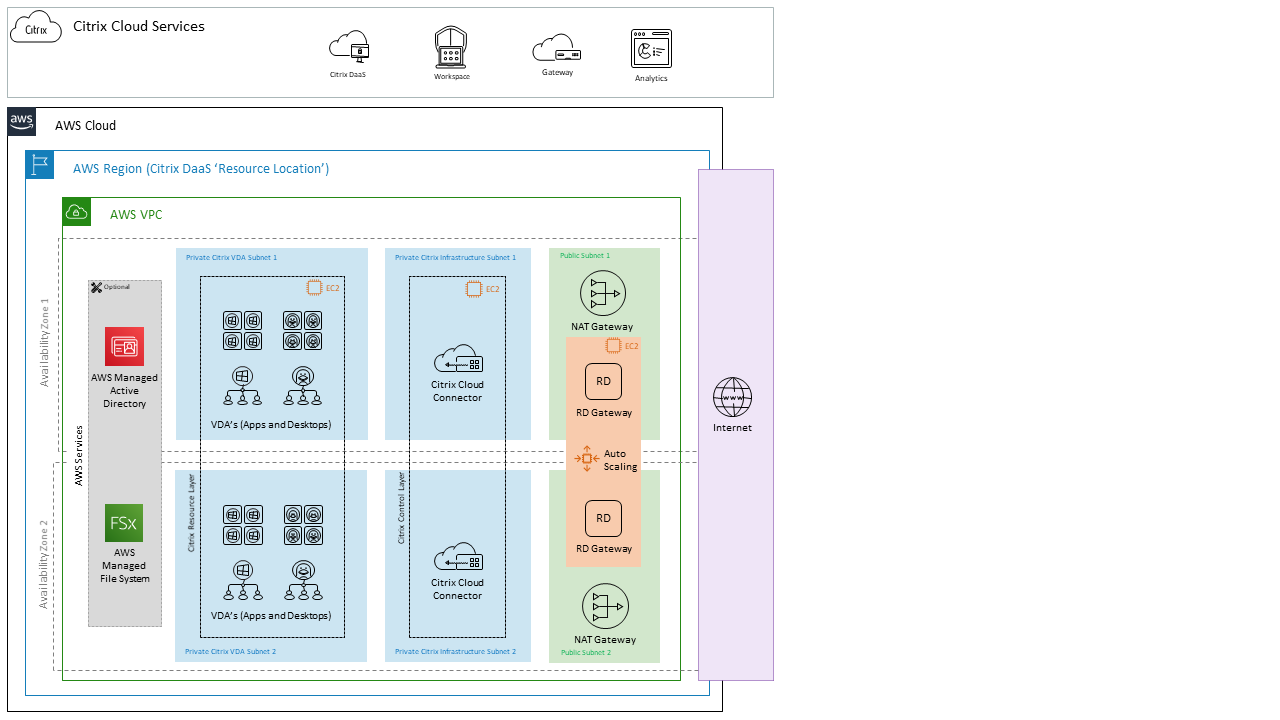Select the vertical "AWS Services" label
The height and width of the screenshot is (720, 1280).
(79, 456)
